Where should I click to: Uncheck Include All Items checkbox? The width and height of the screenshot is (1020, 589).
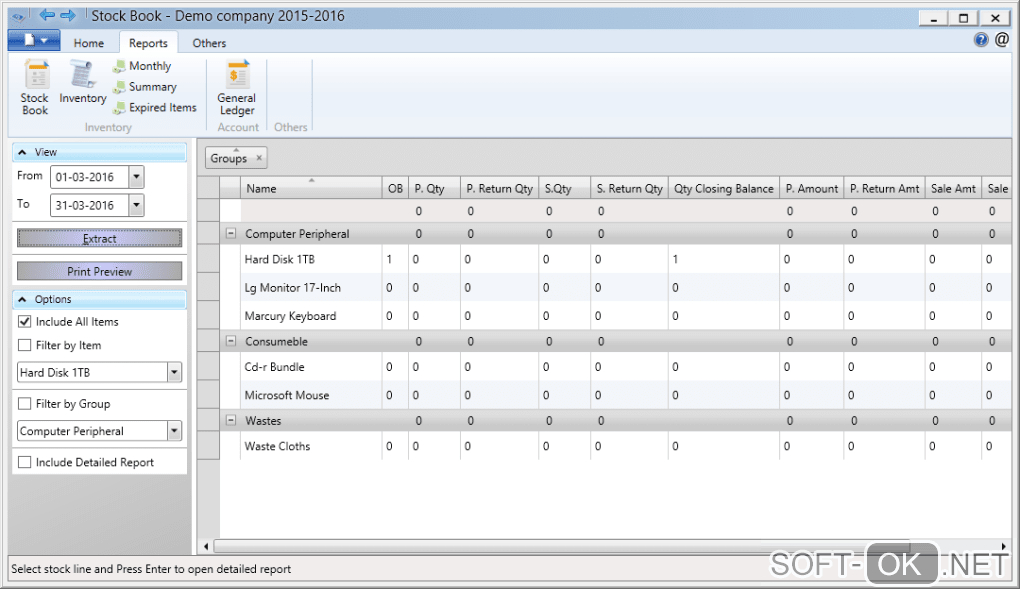tap(25, 322)
